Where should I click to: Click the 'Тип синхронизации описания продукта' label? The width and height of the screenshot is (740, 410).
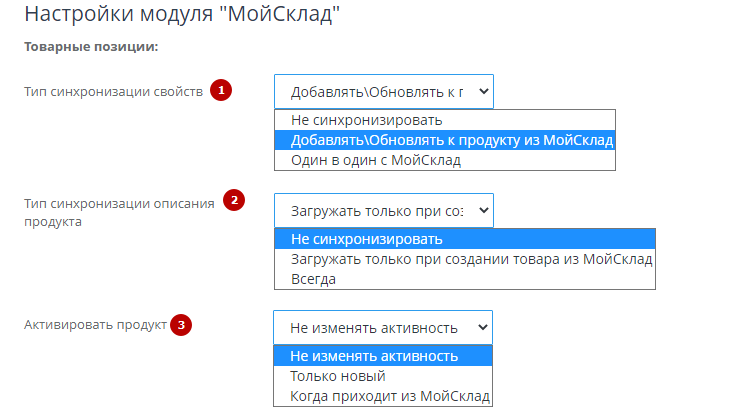119,212
